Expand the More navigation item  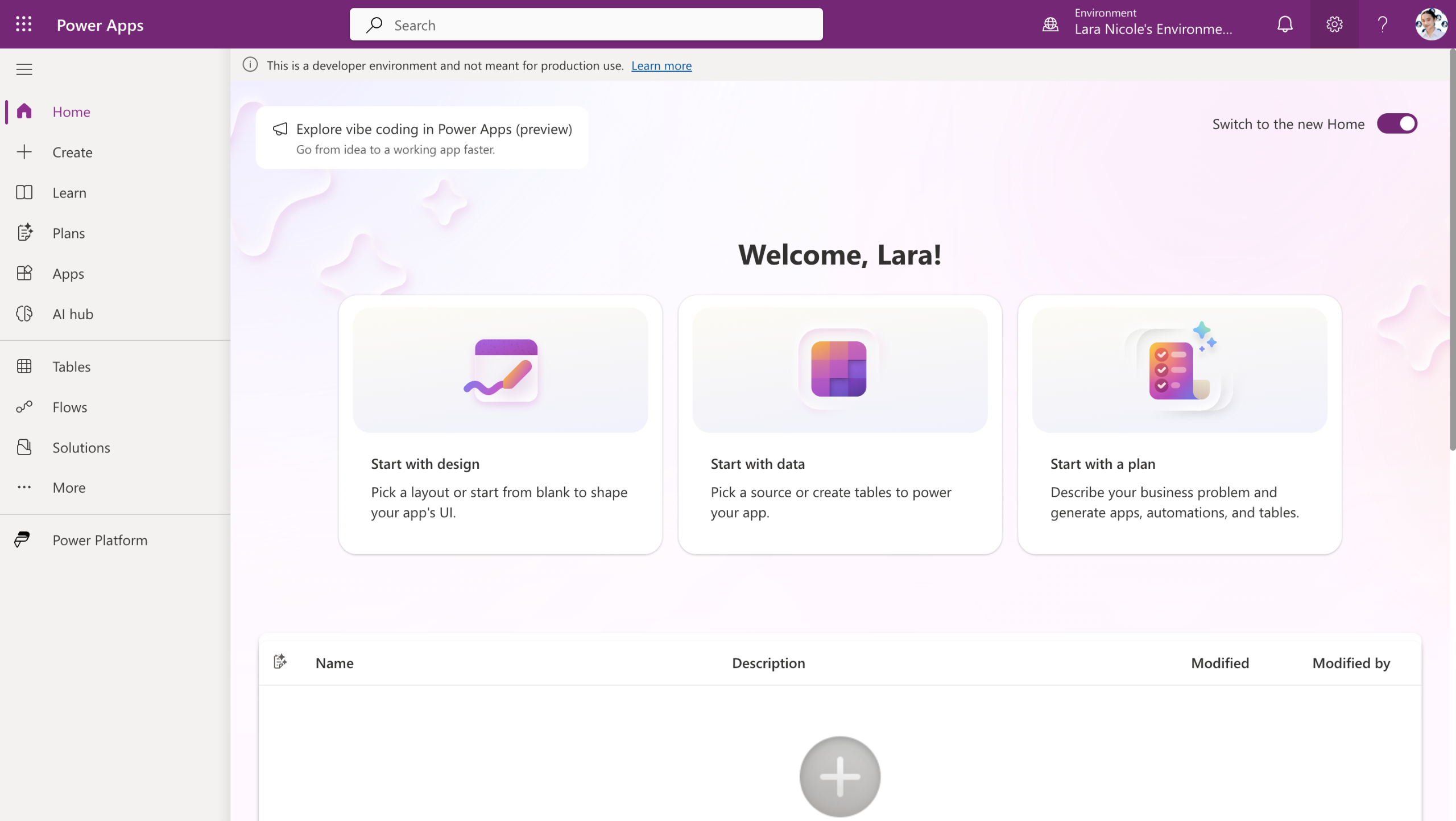click(68, 488)
